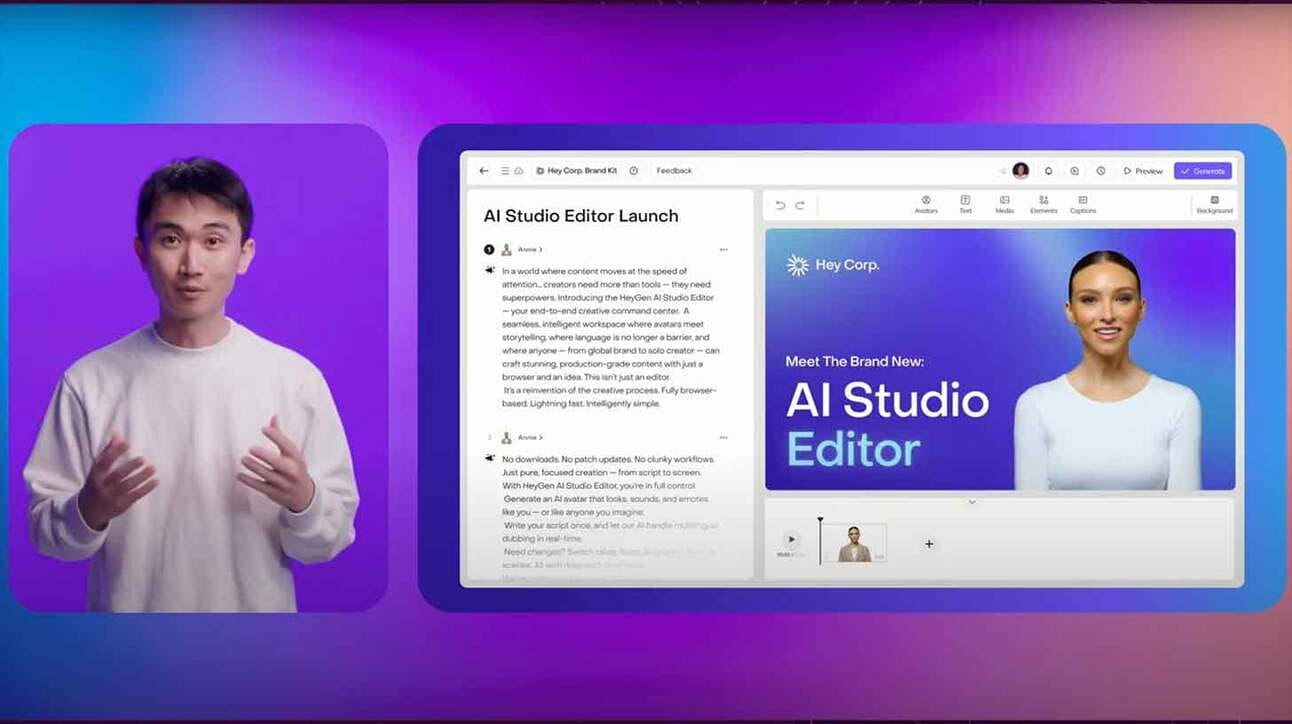Open the Captions tool
The image size is (1292, 724).
coord(1083,205)
